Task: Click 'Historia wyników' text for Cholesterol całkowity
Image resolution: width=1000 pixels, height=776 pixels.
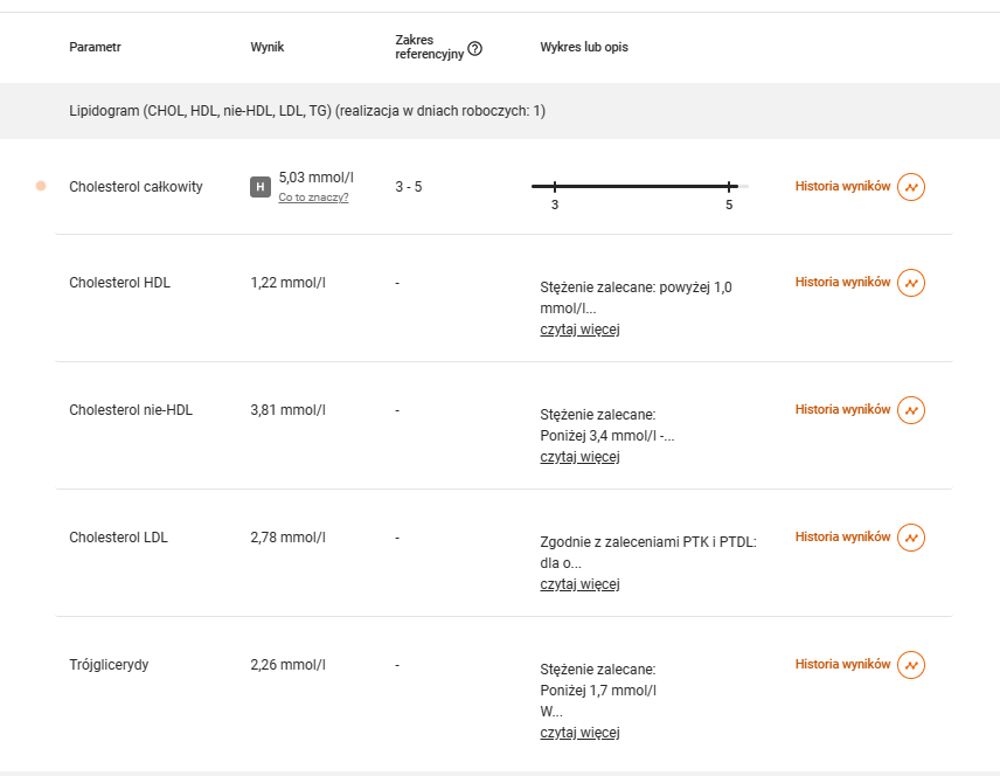Action: point(842,186)
